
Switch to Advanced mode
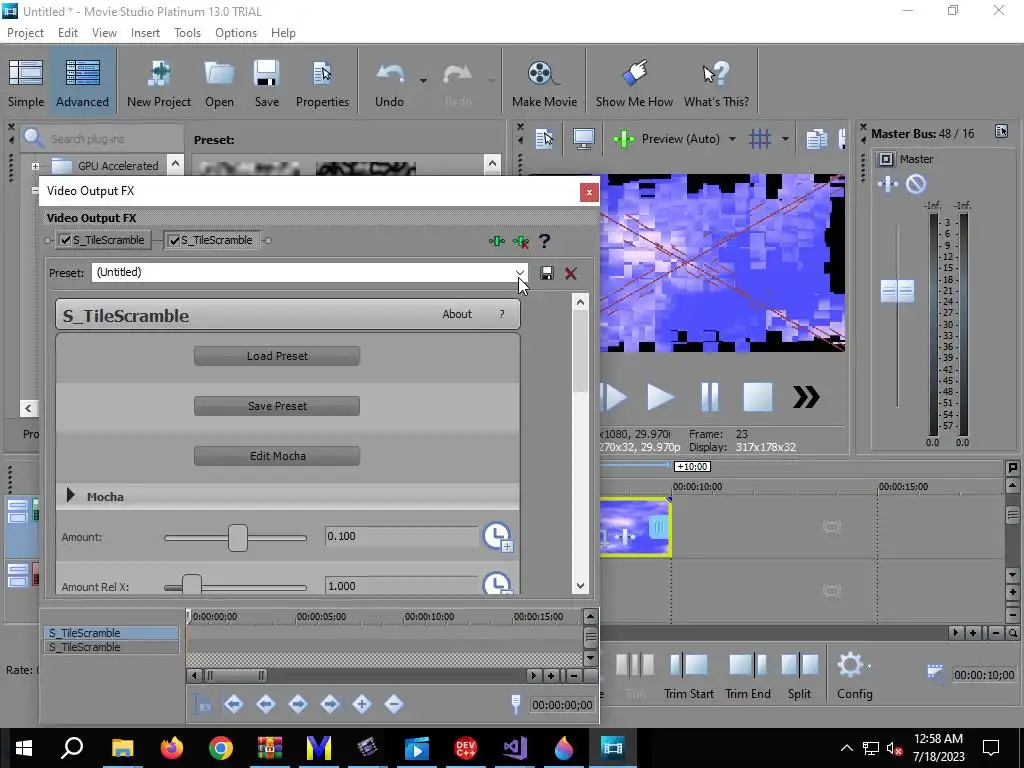click(82, 84)
